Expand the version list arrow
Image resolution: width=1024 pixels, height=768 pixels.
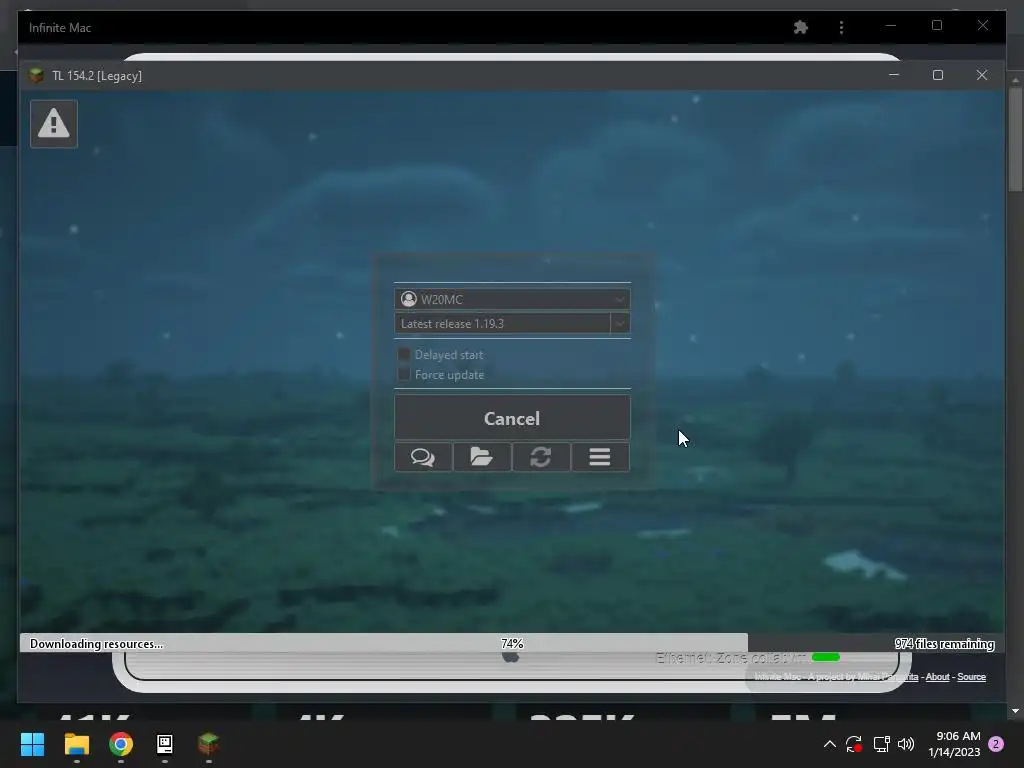(620, 323)
